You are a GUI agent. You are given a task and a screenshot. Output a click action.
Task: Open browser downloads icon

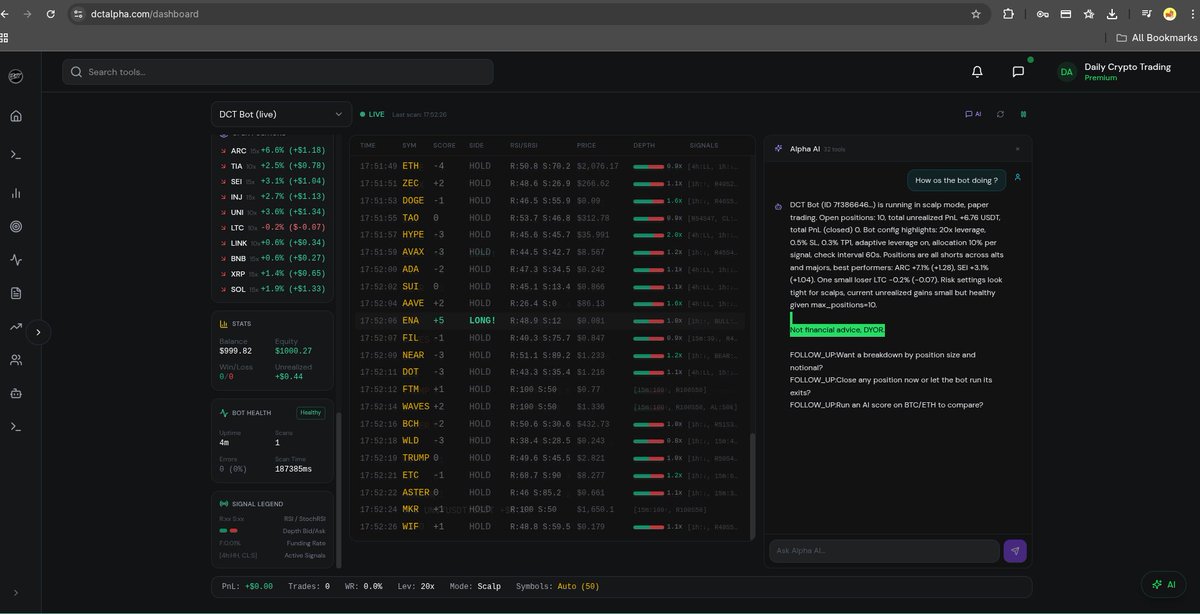[x=1113, y=14]
